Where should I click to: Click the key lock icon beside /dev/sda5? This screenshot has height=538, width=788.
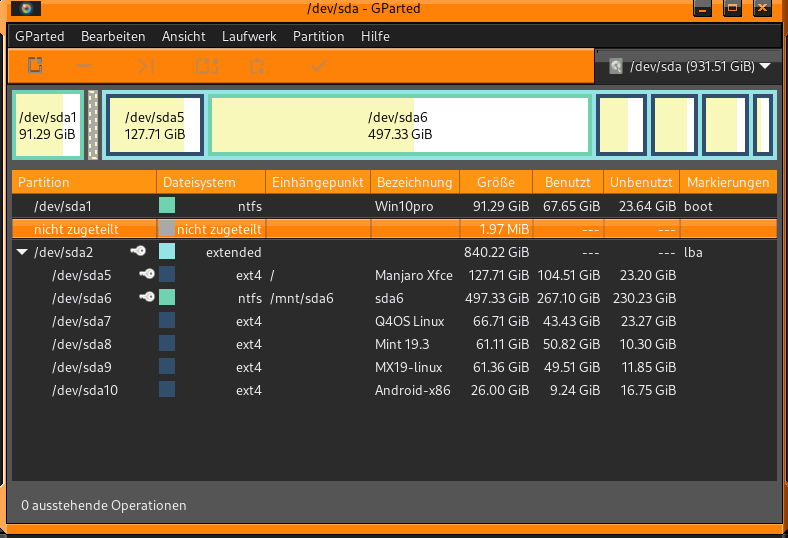[147, 275]
